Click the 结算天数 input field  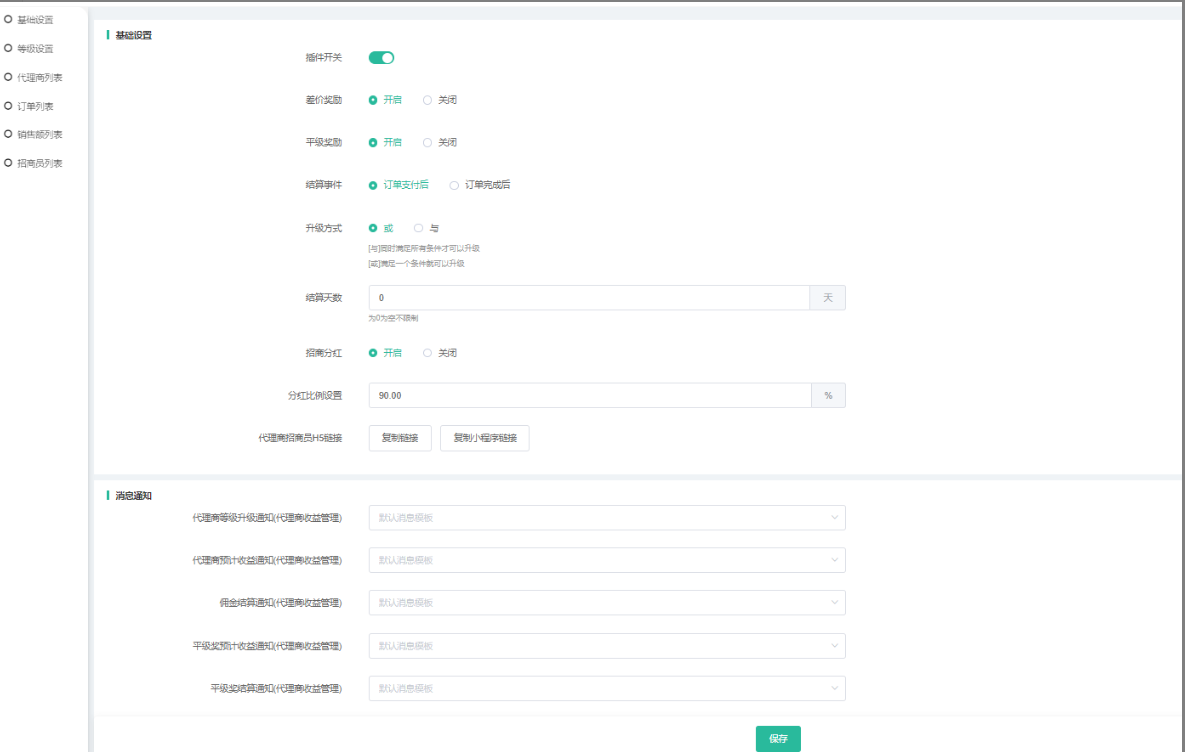click(x=588, y=298)
